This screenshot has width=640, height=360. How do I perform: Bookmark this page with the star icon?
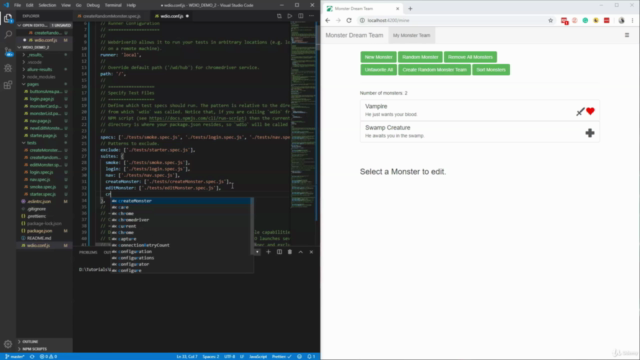(x=551, y=20)
